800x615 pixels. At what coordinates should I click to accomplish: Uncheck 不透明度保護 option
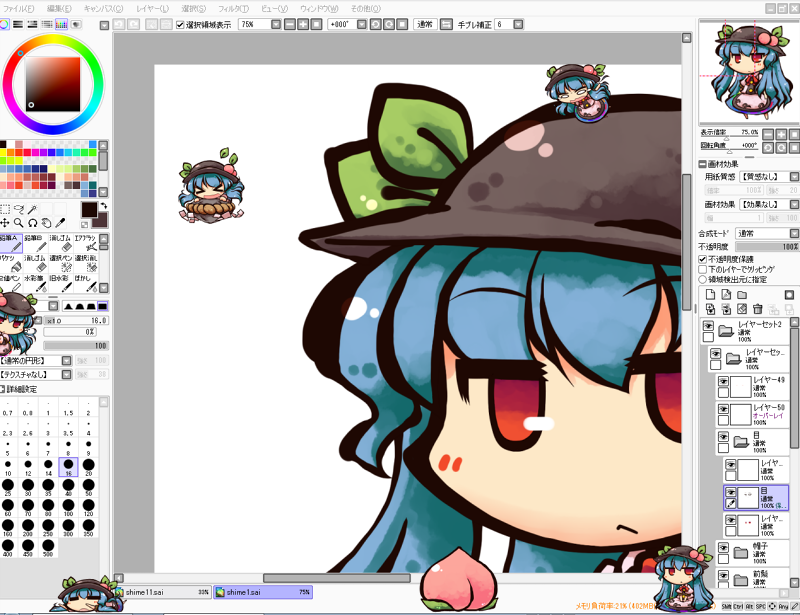pyautogui.click(x=702, y=259)
